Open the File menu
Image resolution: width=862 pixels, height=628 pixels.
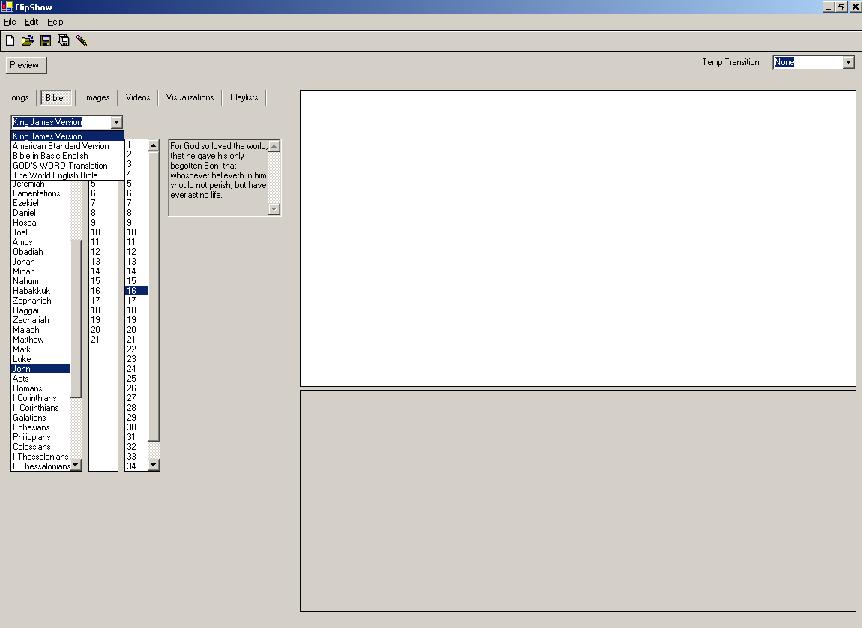10,21
